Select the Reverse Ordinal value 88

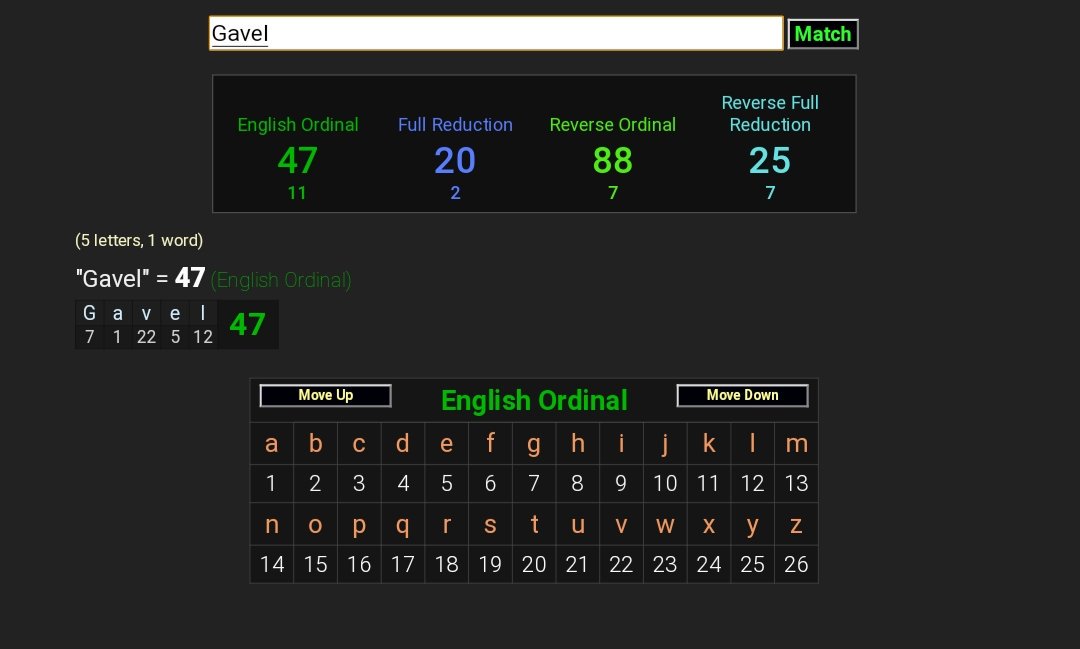612,161
